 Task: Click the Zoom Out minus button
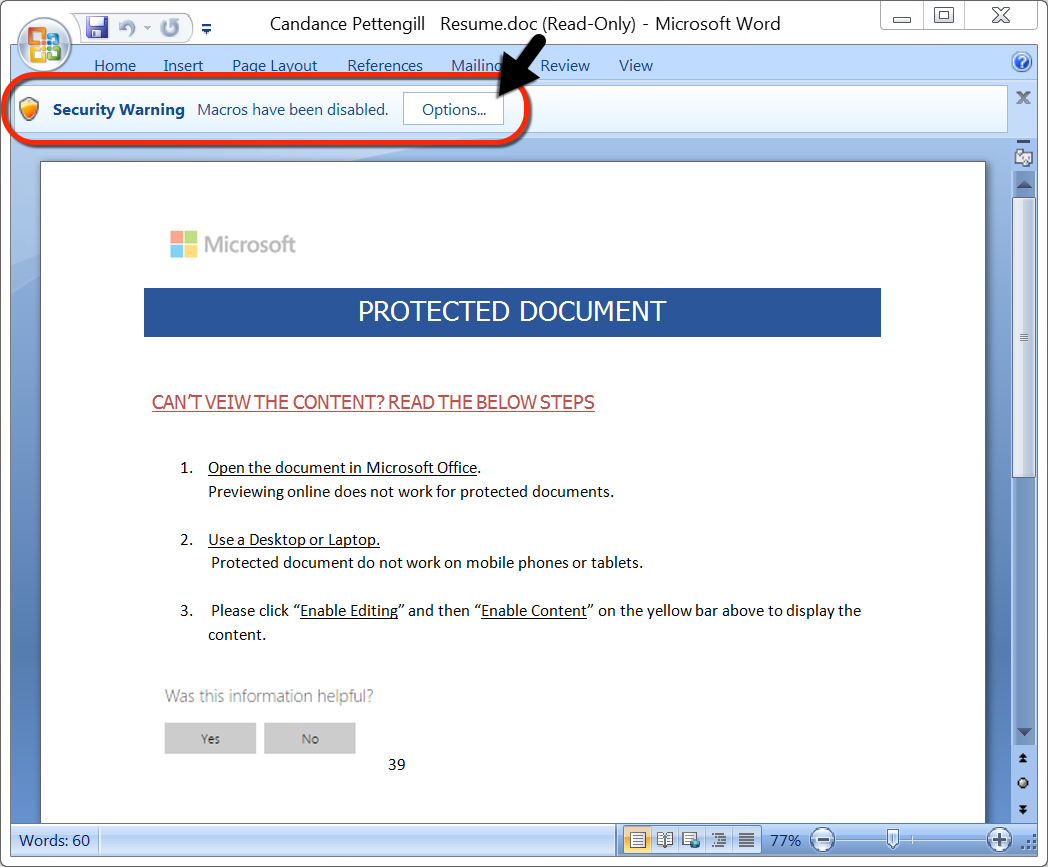coord(822,840)
